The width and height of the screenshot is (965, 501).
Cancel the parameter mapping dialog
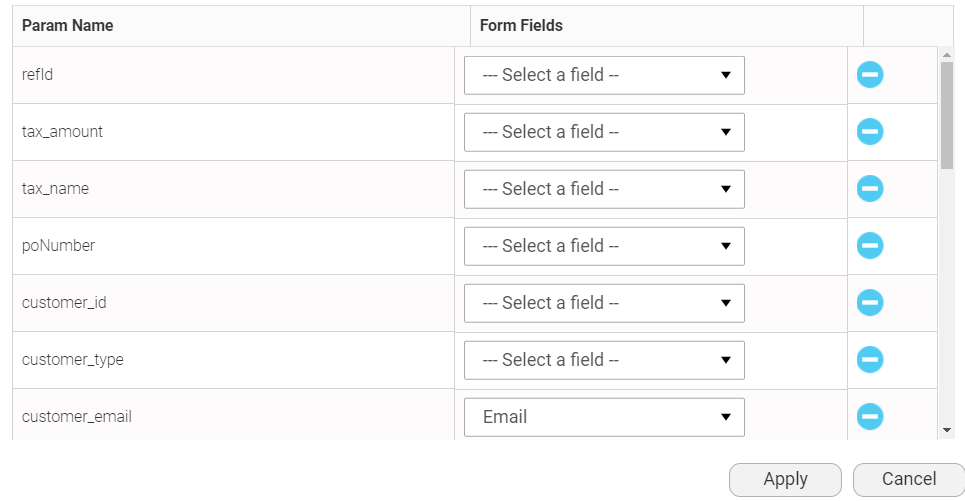coord(908,479)
